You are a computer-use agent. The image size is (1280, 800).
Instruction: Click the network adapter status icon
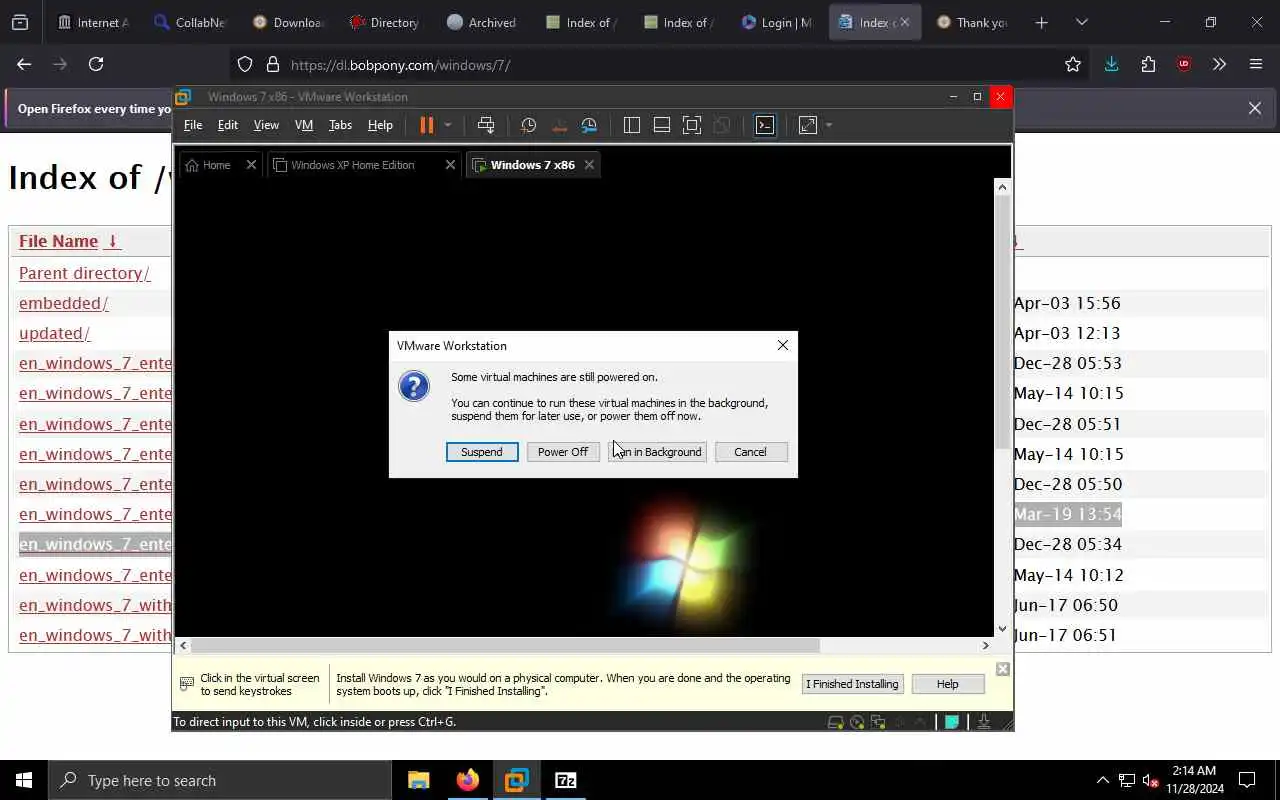(878, 722)
